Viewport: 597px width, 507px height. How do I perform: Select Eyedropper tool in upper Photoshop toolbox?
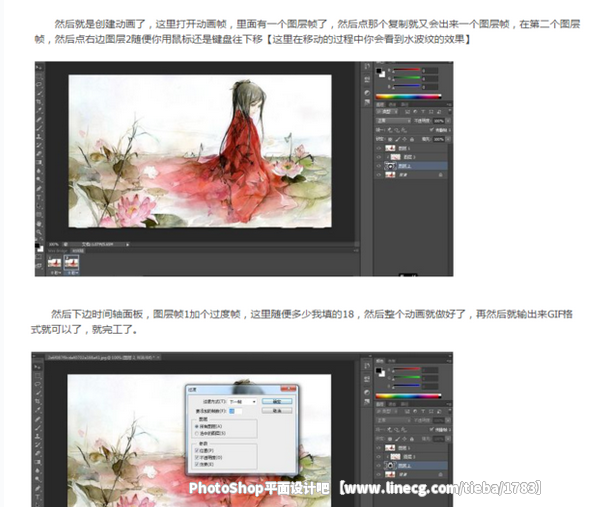[39, 110]
